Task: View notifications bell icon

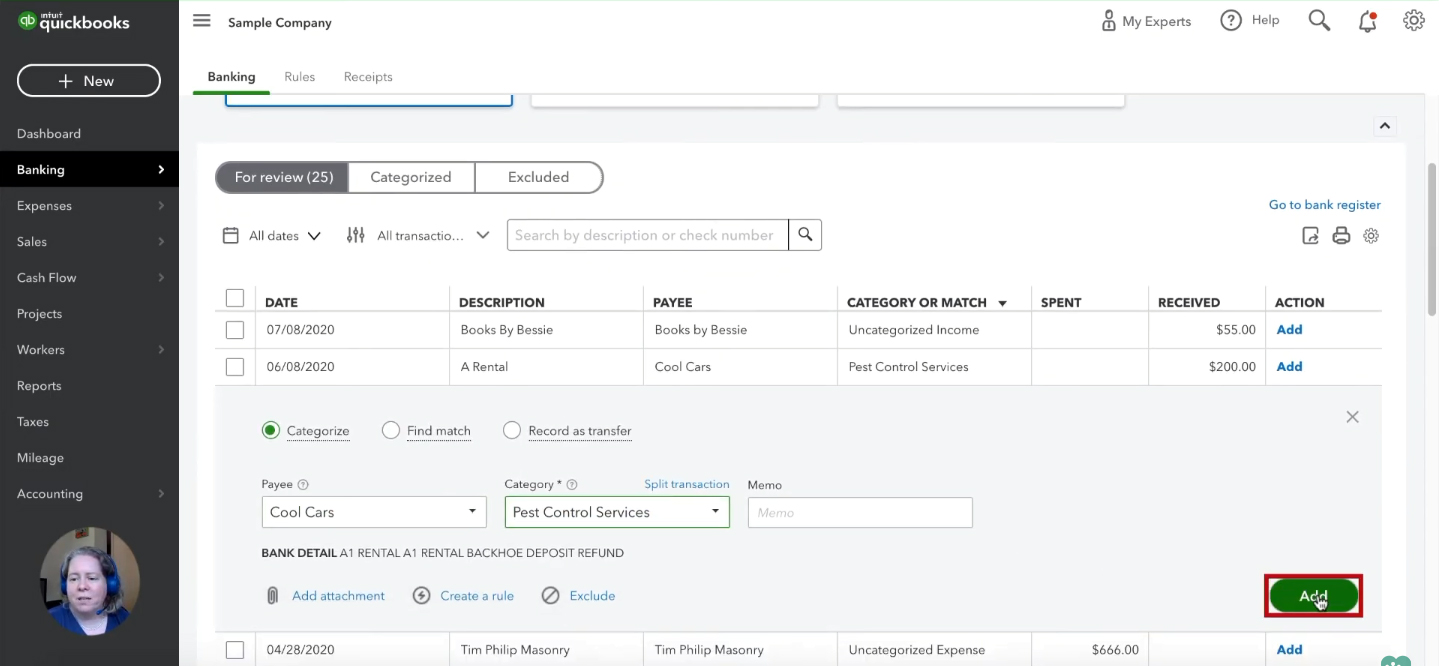Action: point(1367,21)
